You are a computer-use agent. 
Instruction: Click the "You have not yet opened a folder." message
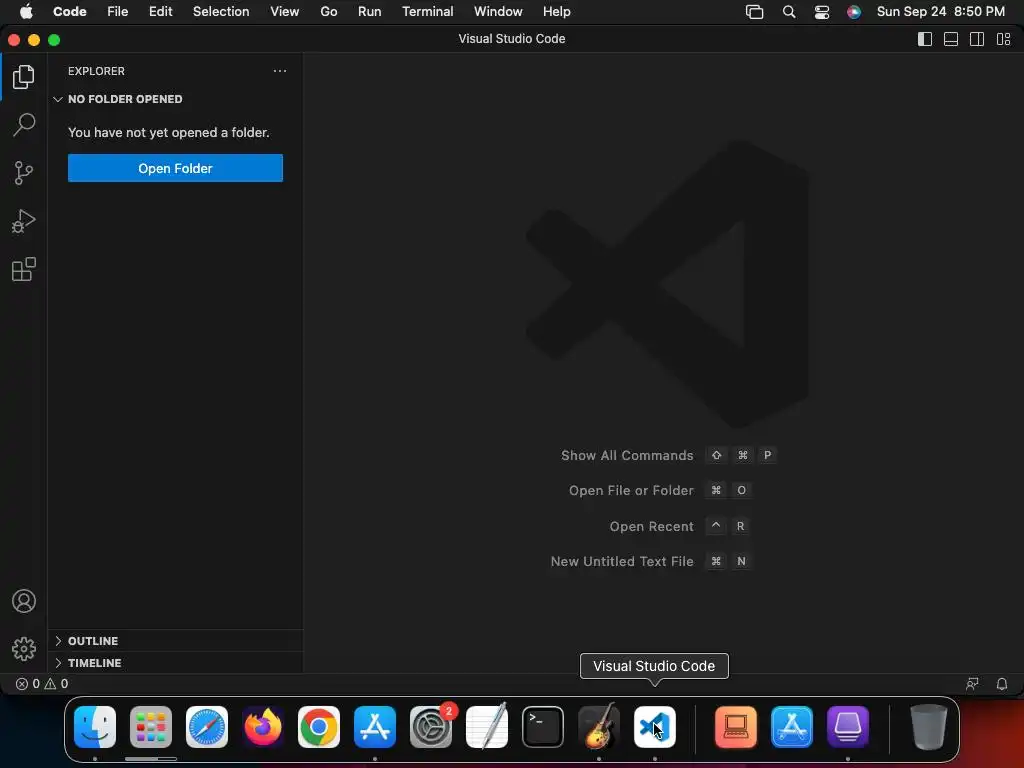point(168,133)
